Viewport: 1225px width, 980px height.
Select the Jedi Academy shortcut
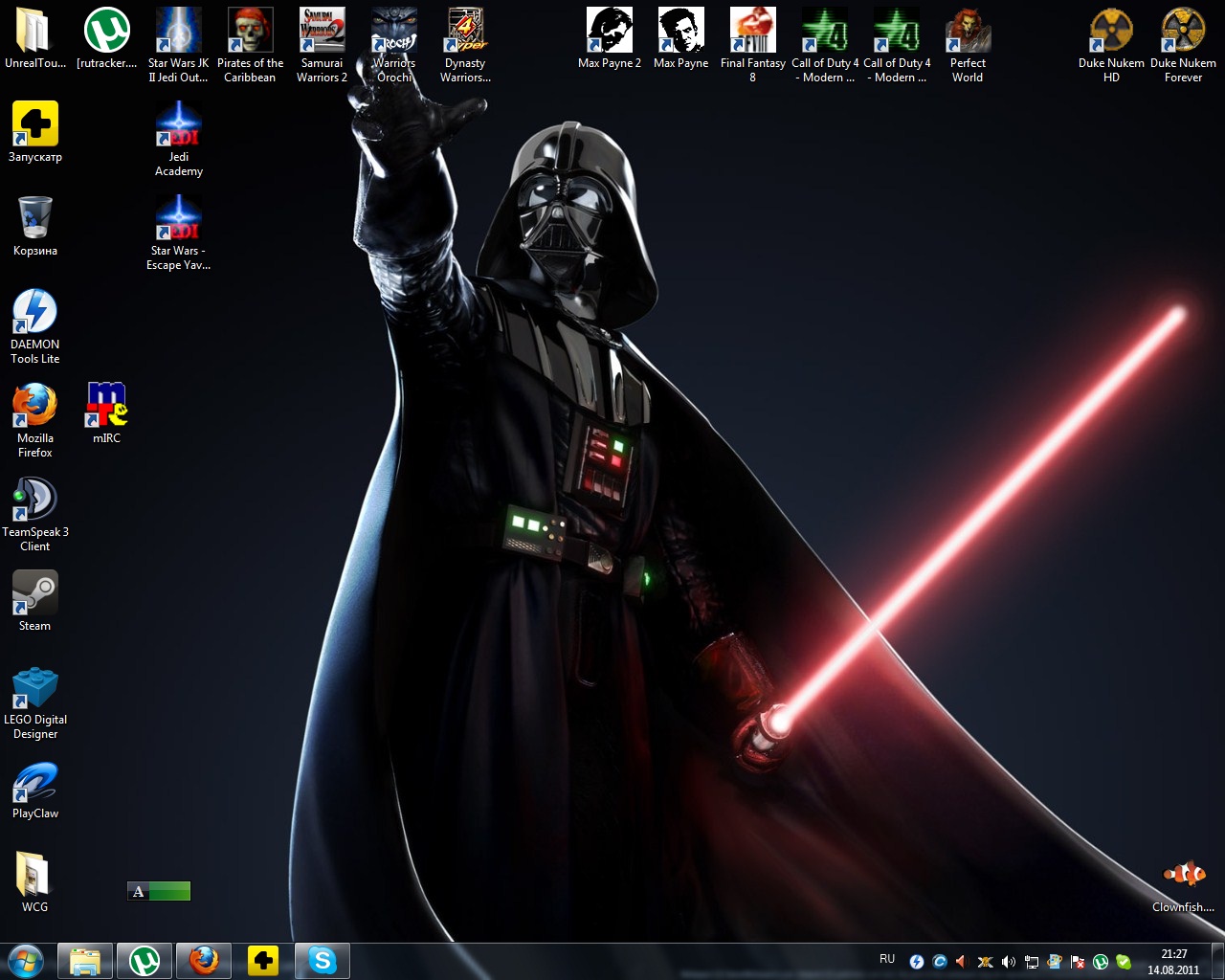pyautogui.click(x=179, y=125)
